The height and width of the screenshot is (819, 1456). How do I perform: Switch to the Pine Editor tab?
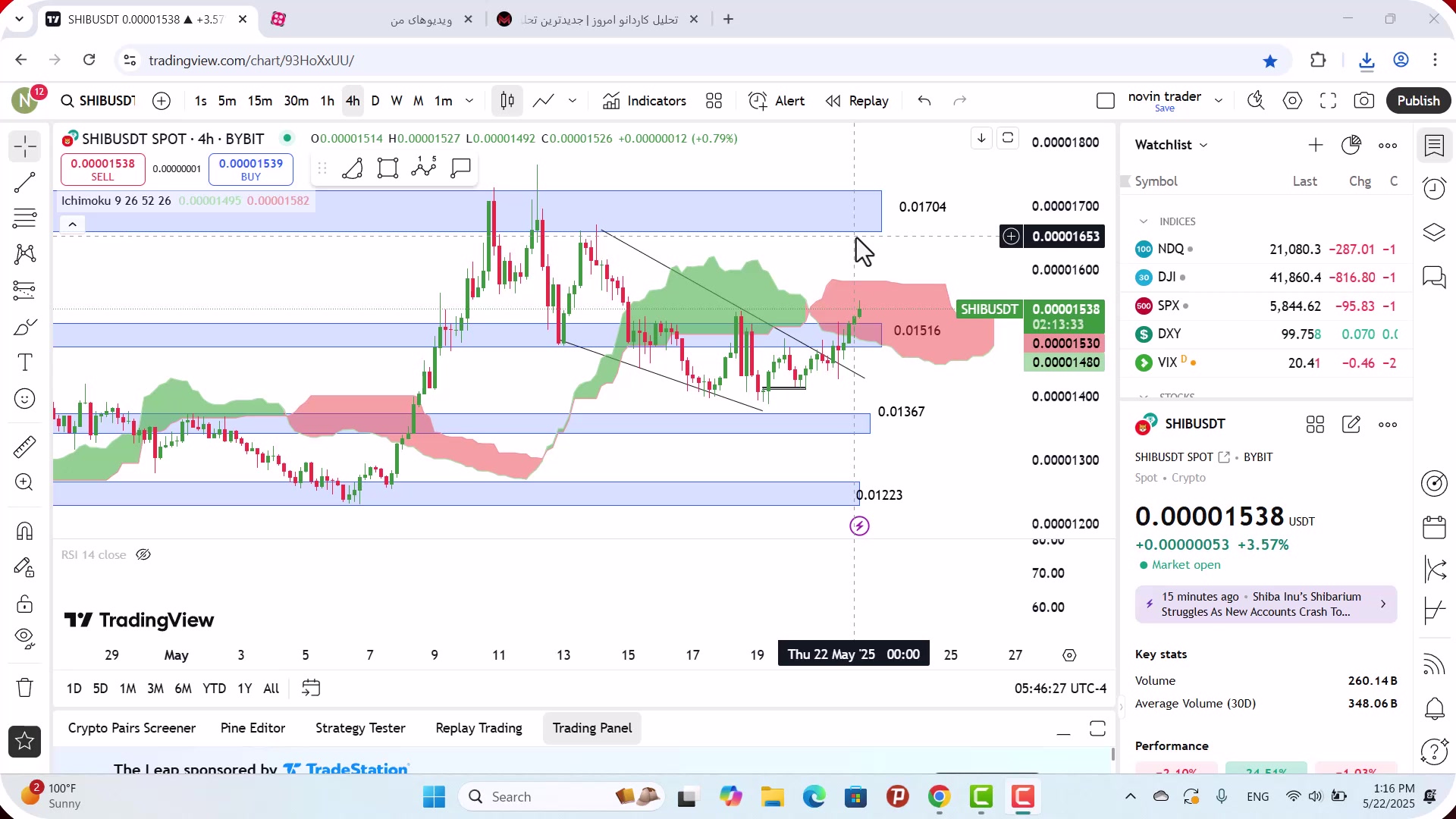[253, 728]
